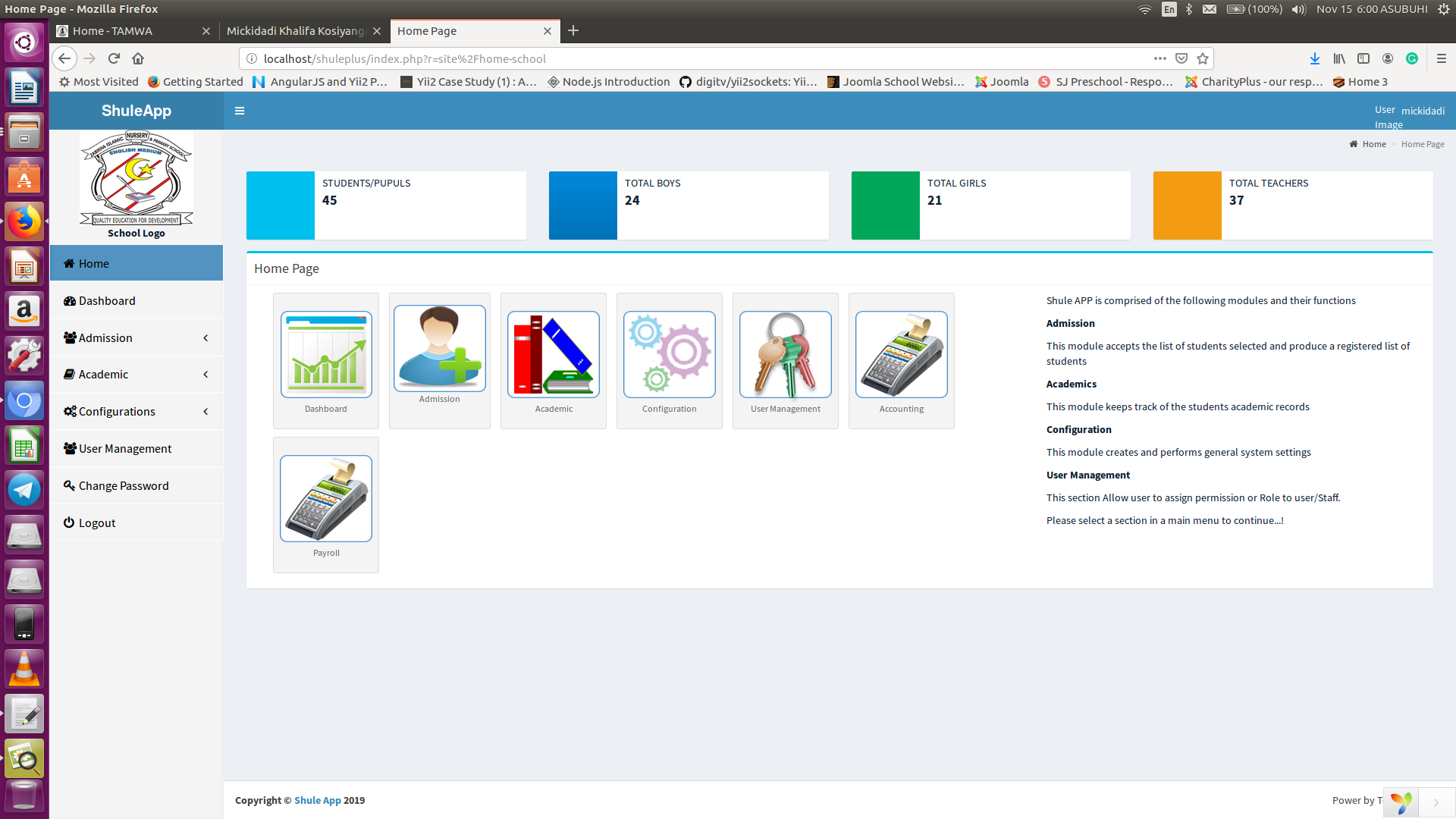The height and width of the screenshot is (819, 1456).
Task: Click the orange Total Teachers box
Action: [x=1187, y=206]
